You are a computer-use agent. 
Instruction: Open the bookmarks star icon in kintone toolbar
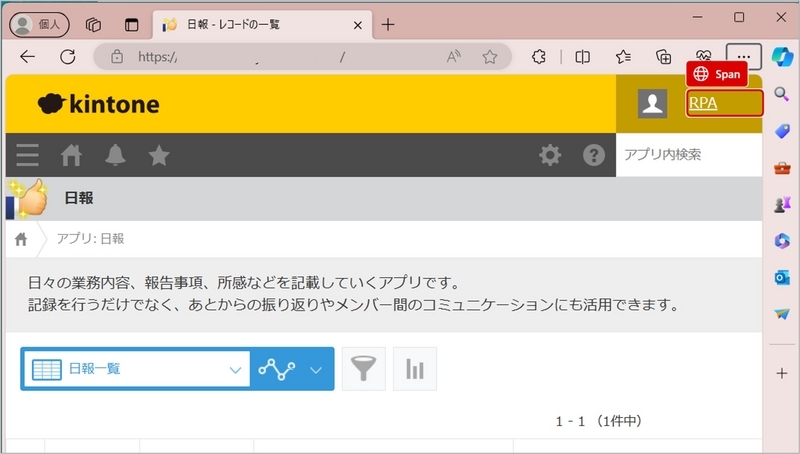(x=159, y=155)
